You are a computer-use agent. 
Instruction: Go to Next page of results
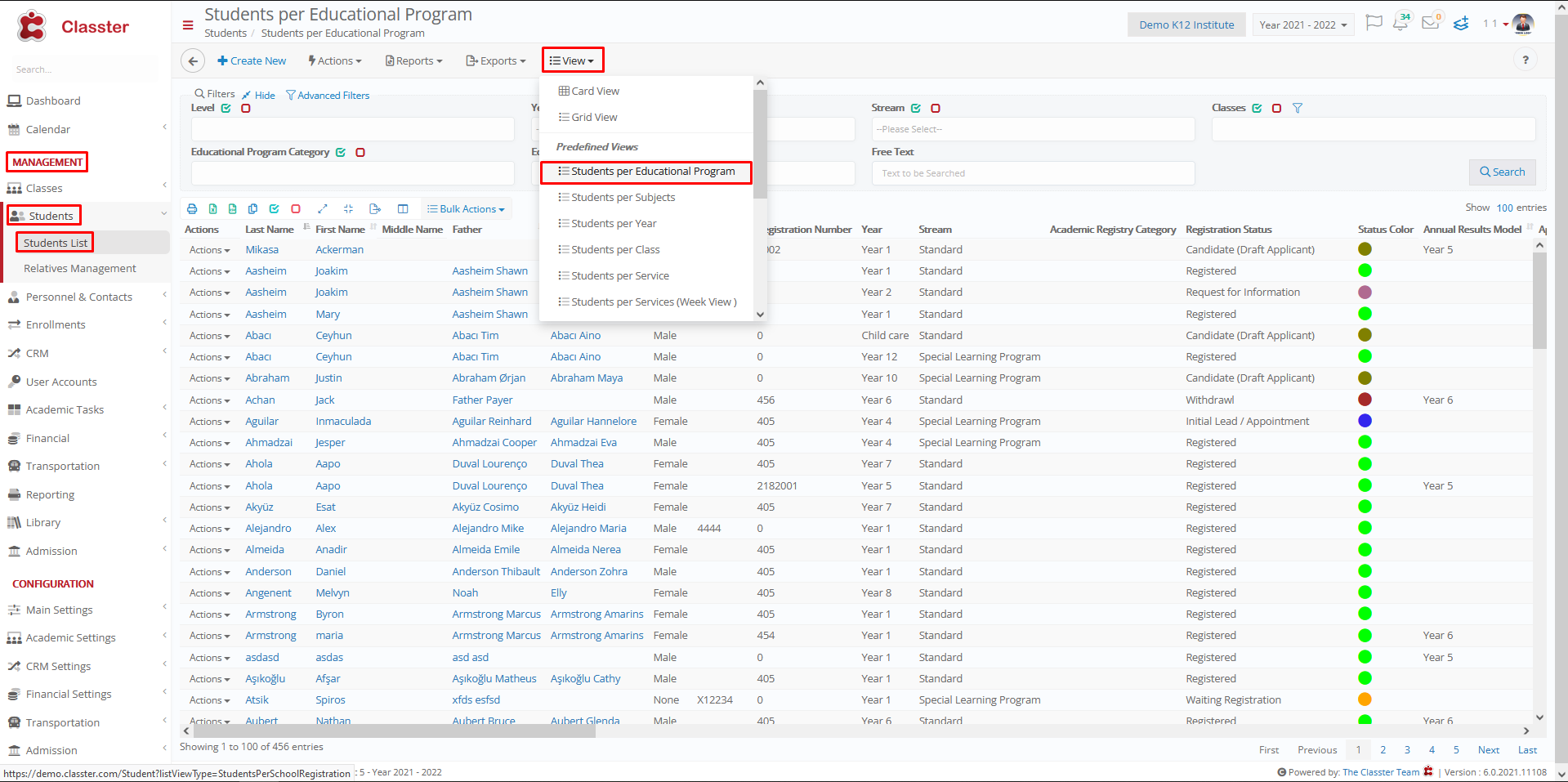[1489, 749]
